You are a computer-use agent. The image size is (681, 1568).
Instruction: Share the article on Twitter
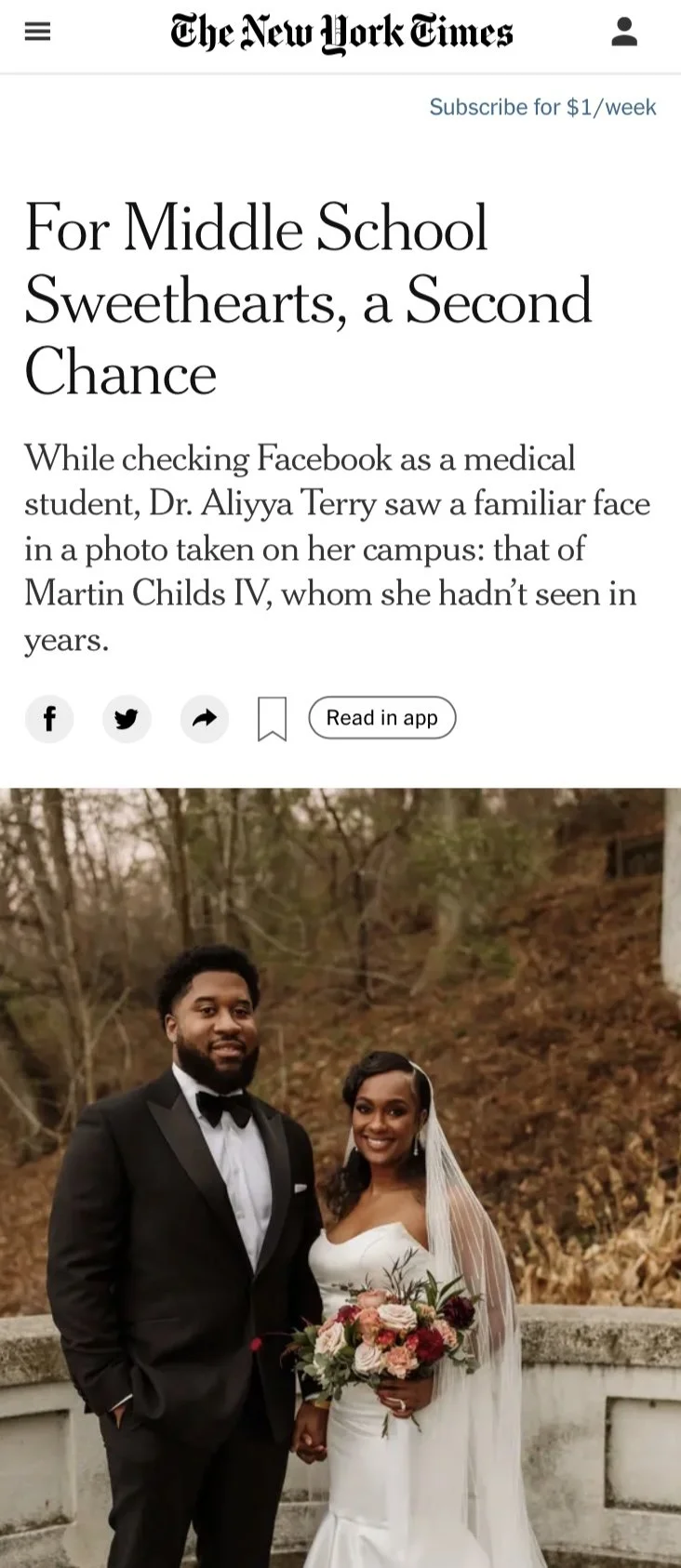point(127,718)
